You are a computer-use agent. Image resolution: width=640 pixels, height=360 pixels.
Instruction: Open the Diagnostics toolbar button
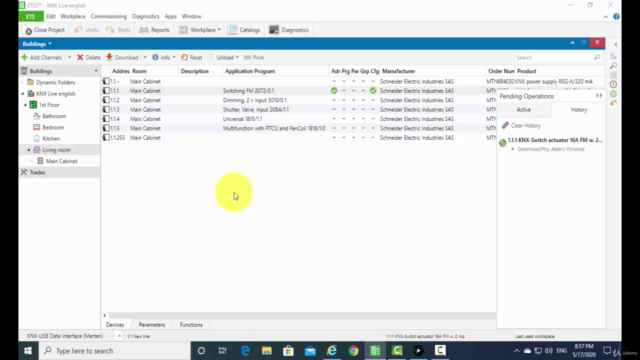289,30
